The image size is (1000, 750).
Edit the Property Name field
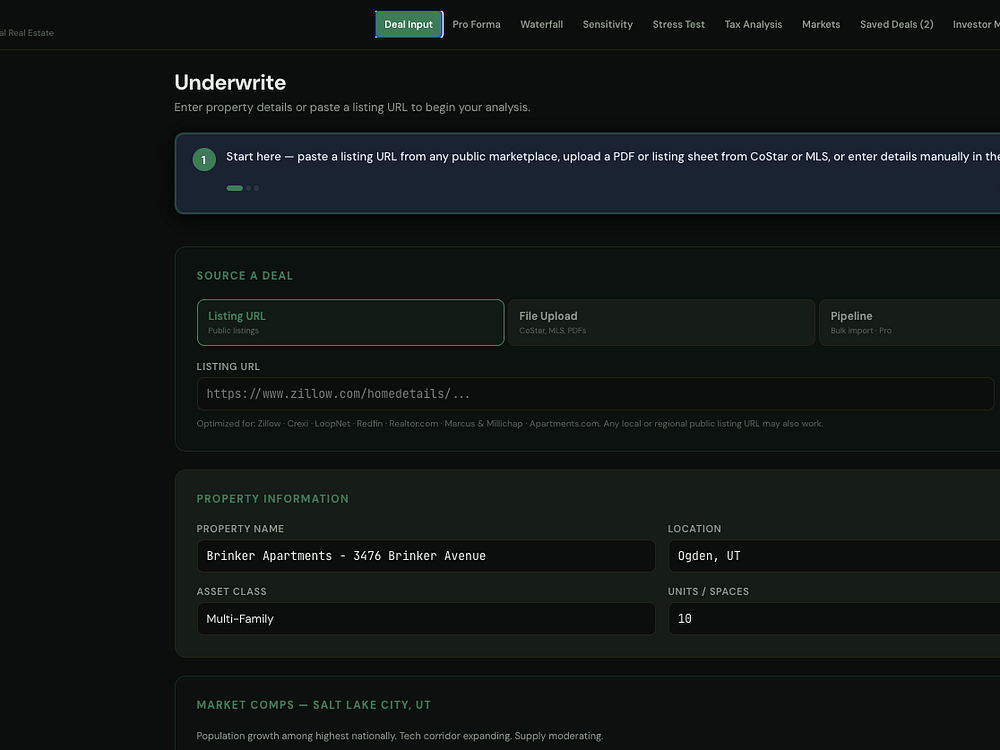pyautogui.click(x=426, y=556)
